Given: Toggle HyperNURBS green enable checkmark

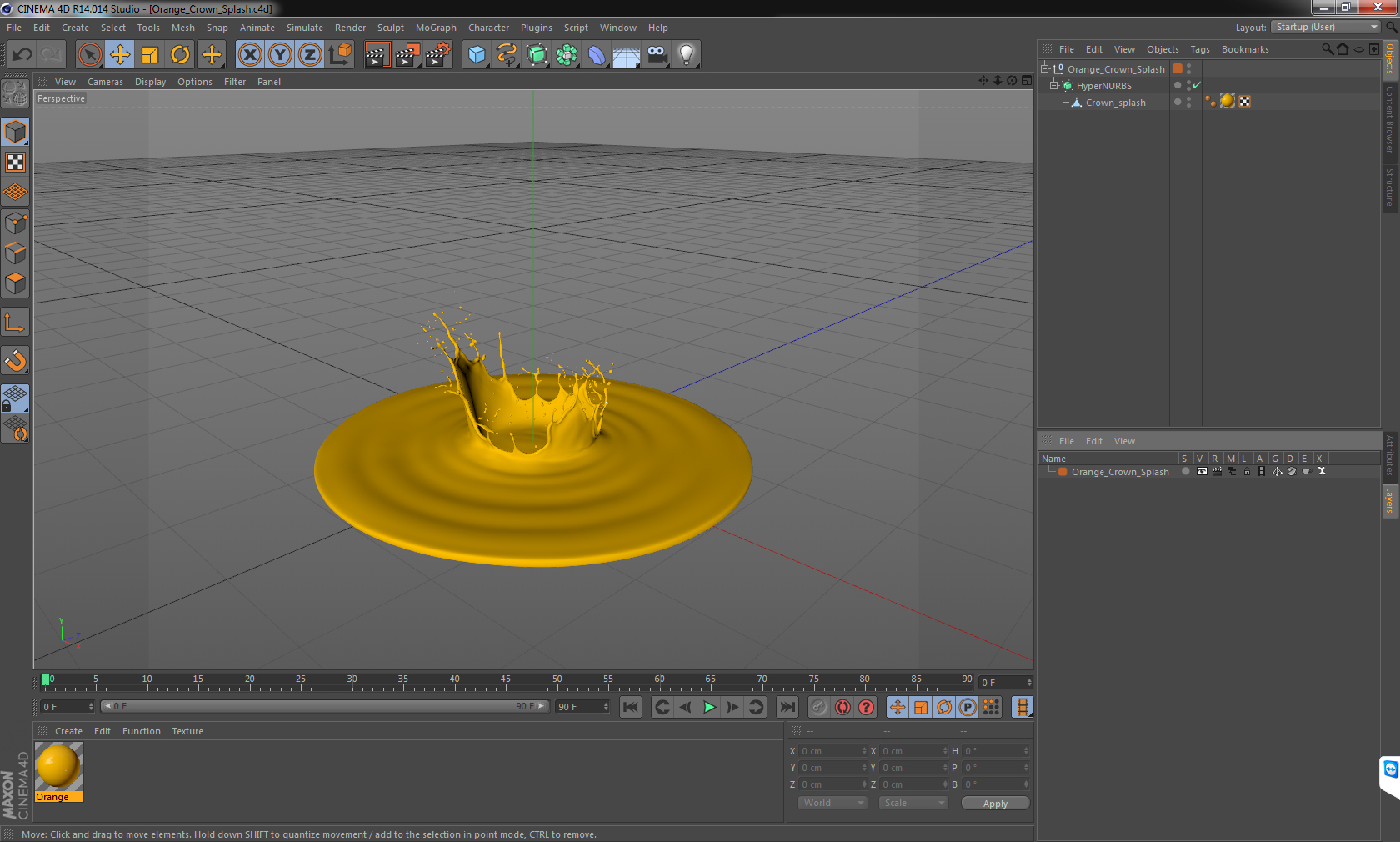Looking at the screenshot, I should pyautogui.click(x=1197, y=85).
